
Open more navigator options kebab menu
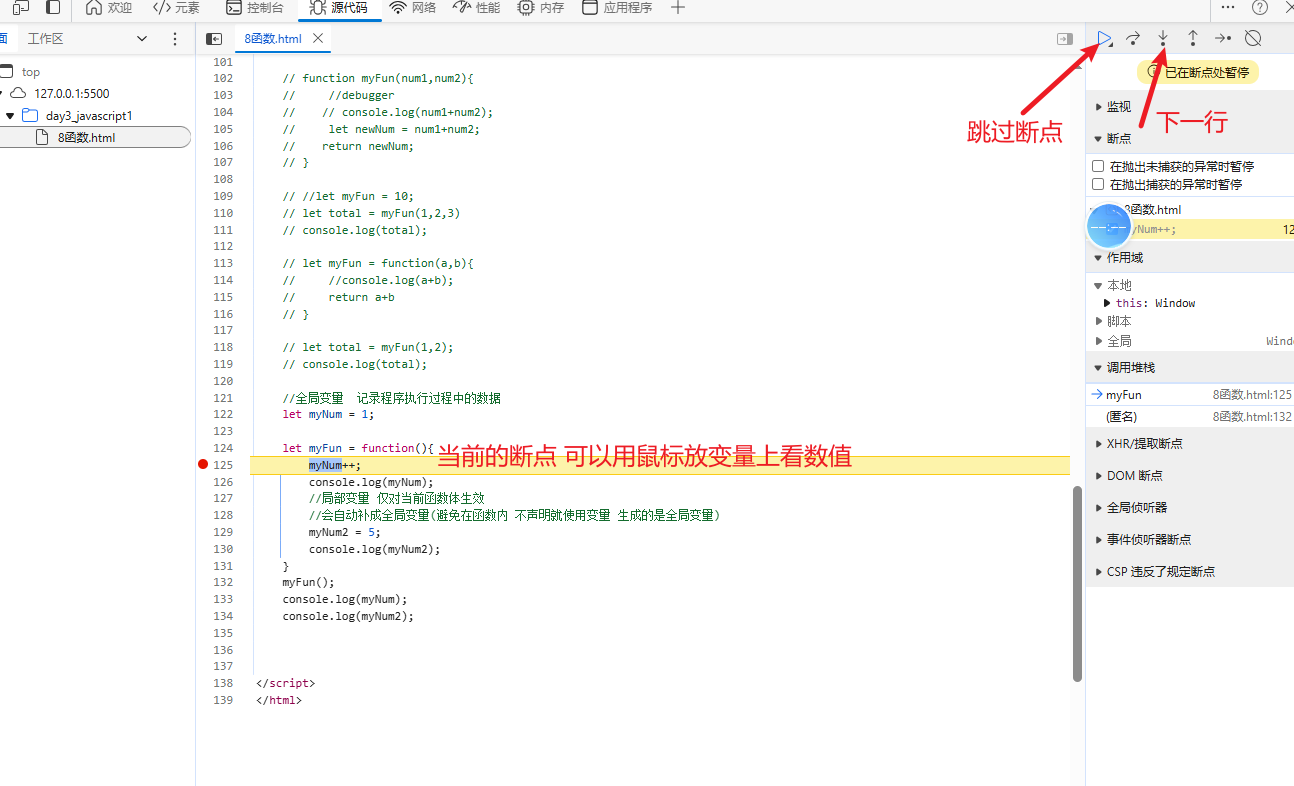click(175, 39)
